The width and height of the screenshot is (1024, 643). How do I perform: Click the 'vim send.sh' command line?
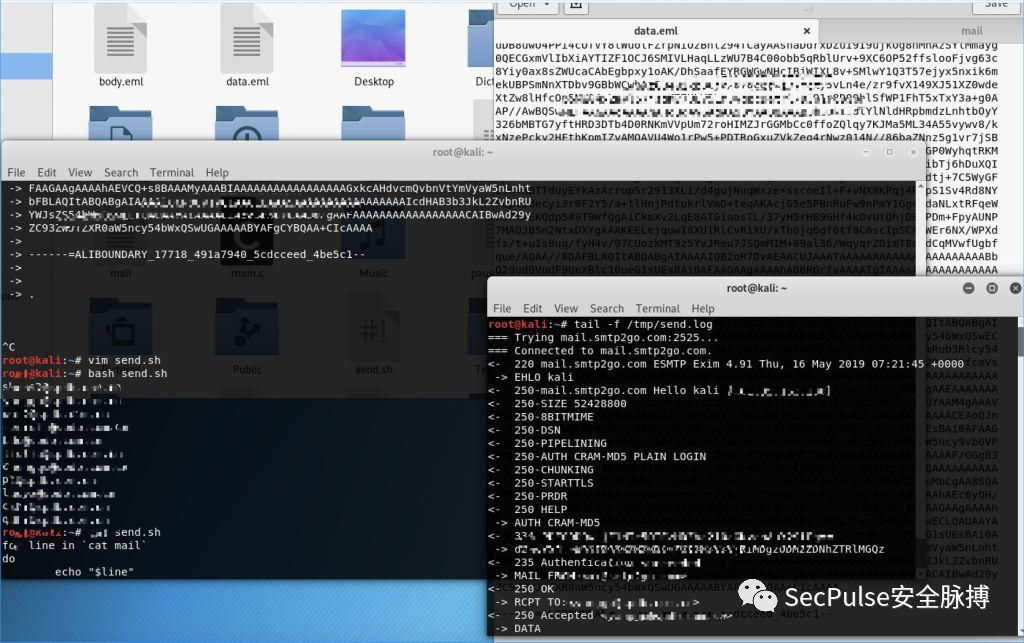click(82, 360)
